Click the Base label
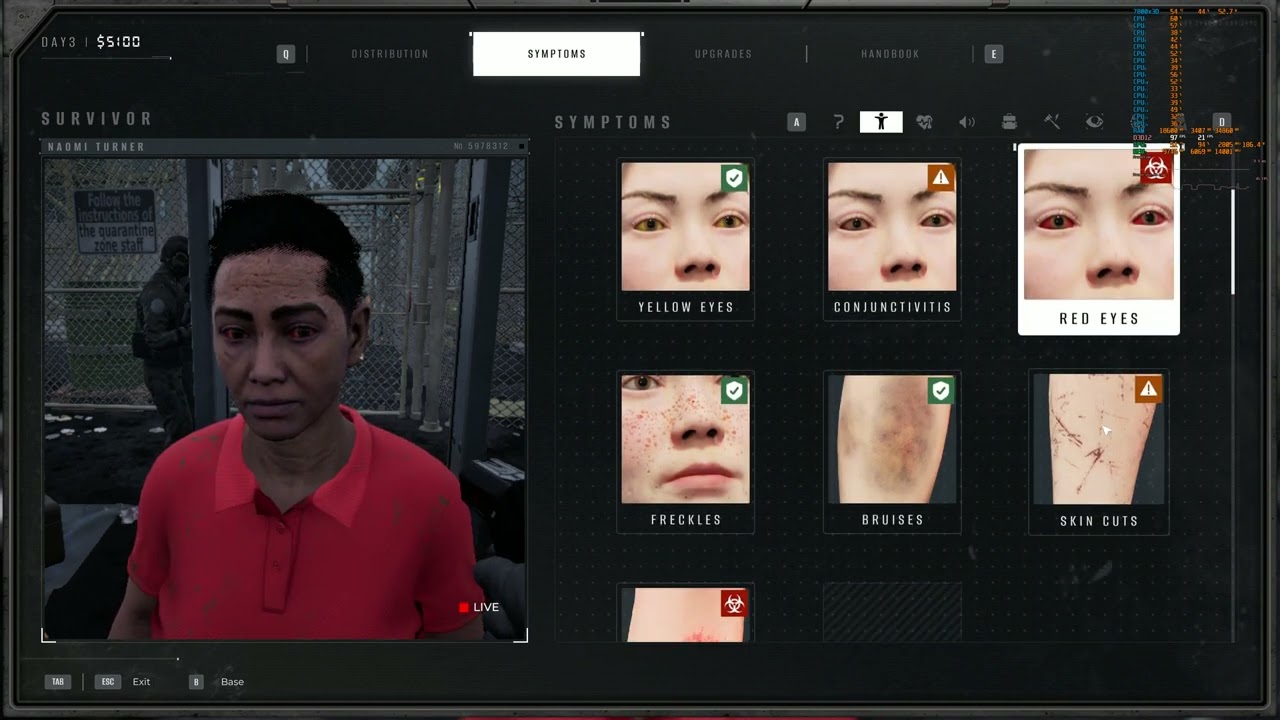The width and height of the screenshot is (1280, 720). click(232, 682)
